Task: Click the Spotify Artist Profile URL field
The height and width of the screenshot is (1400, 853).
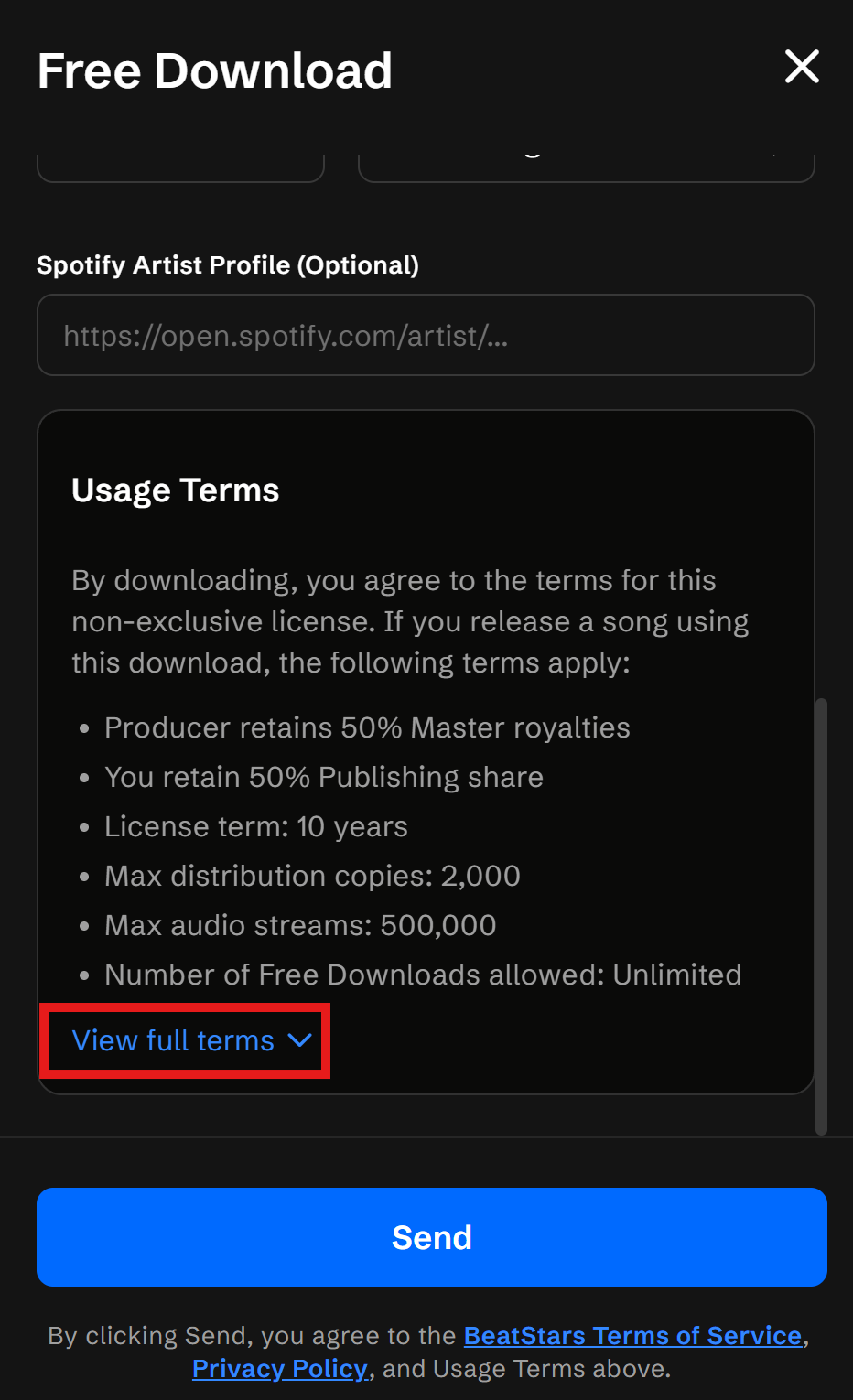Action: 426,335
